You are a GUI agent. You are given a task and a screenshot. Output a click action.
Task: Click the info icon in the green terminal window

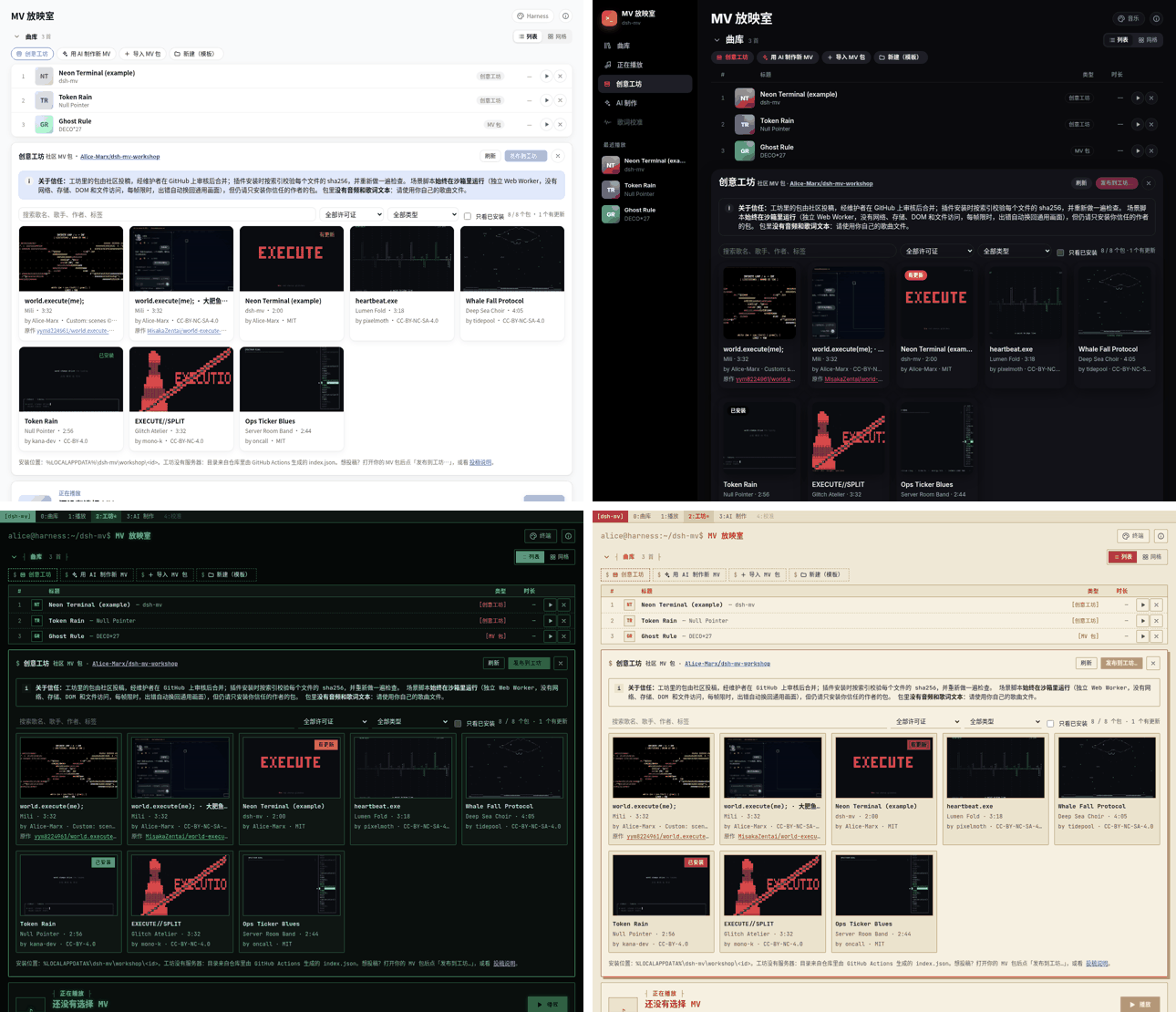pyautogui.click(x=568, y=536)
